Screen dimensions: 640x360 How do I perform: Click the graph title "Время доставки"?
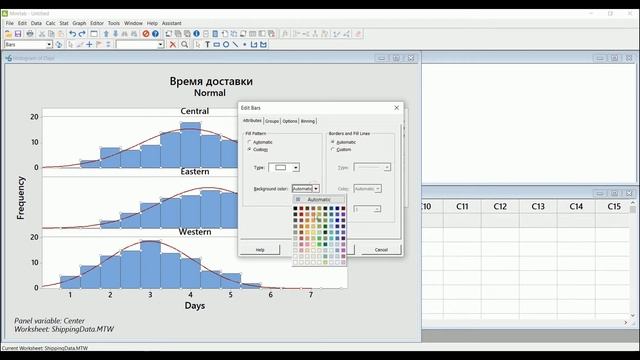coord(211,81)
